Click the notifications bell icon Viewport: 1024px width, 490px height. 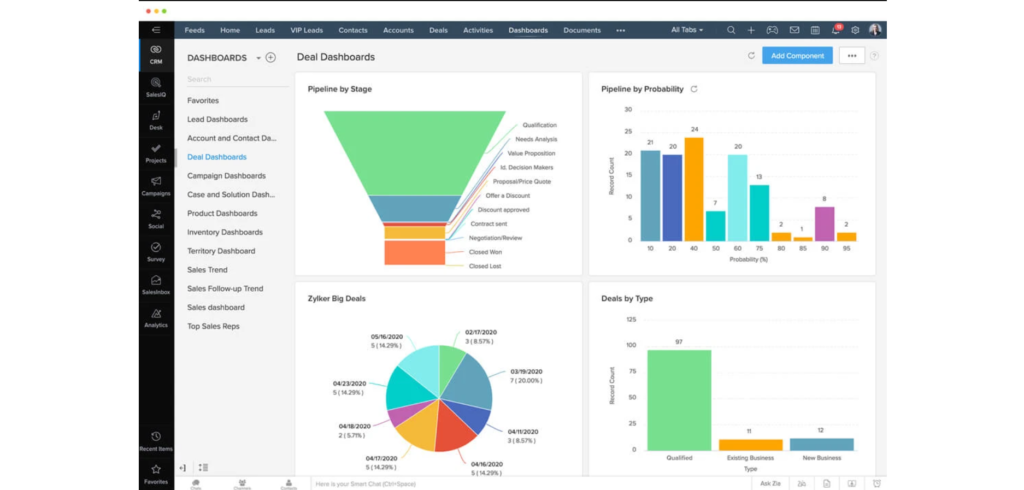pyautogui.click(x=835, y=31)
